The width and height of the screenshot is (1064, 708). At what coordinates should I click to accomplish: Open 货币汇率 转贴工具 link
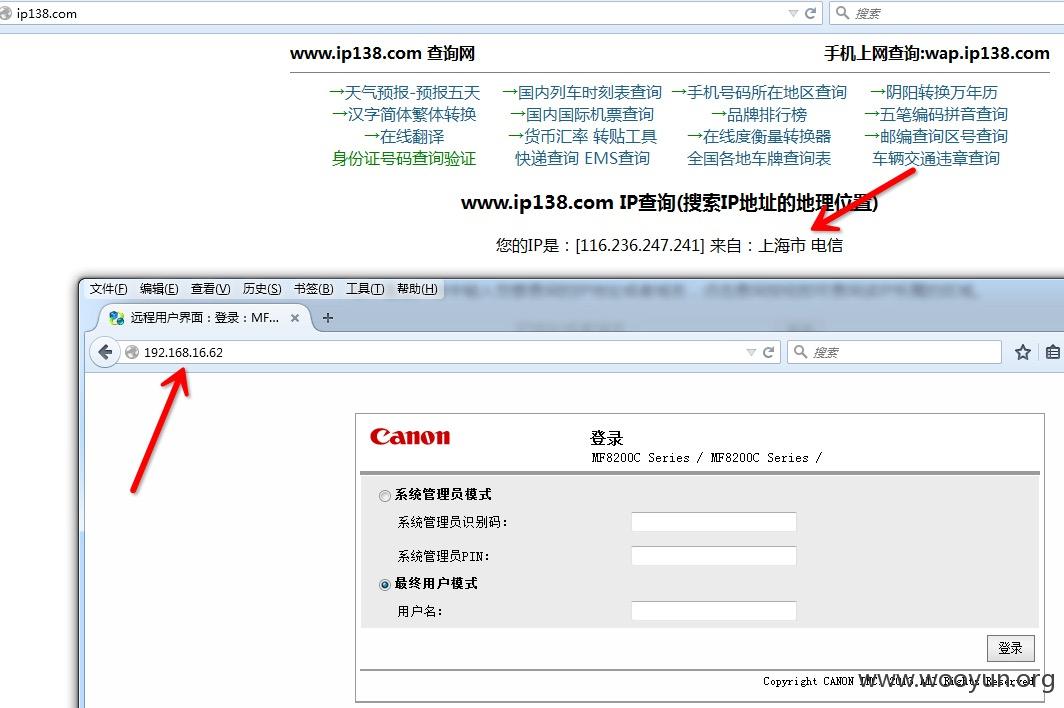click(582, 136)
